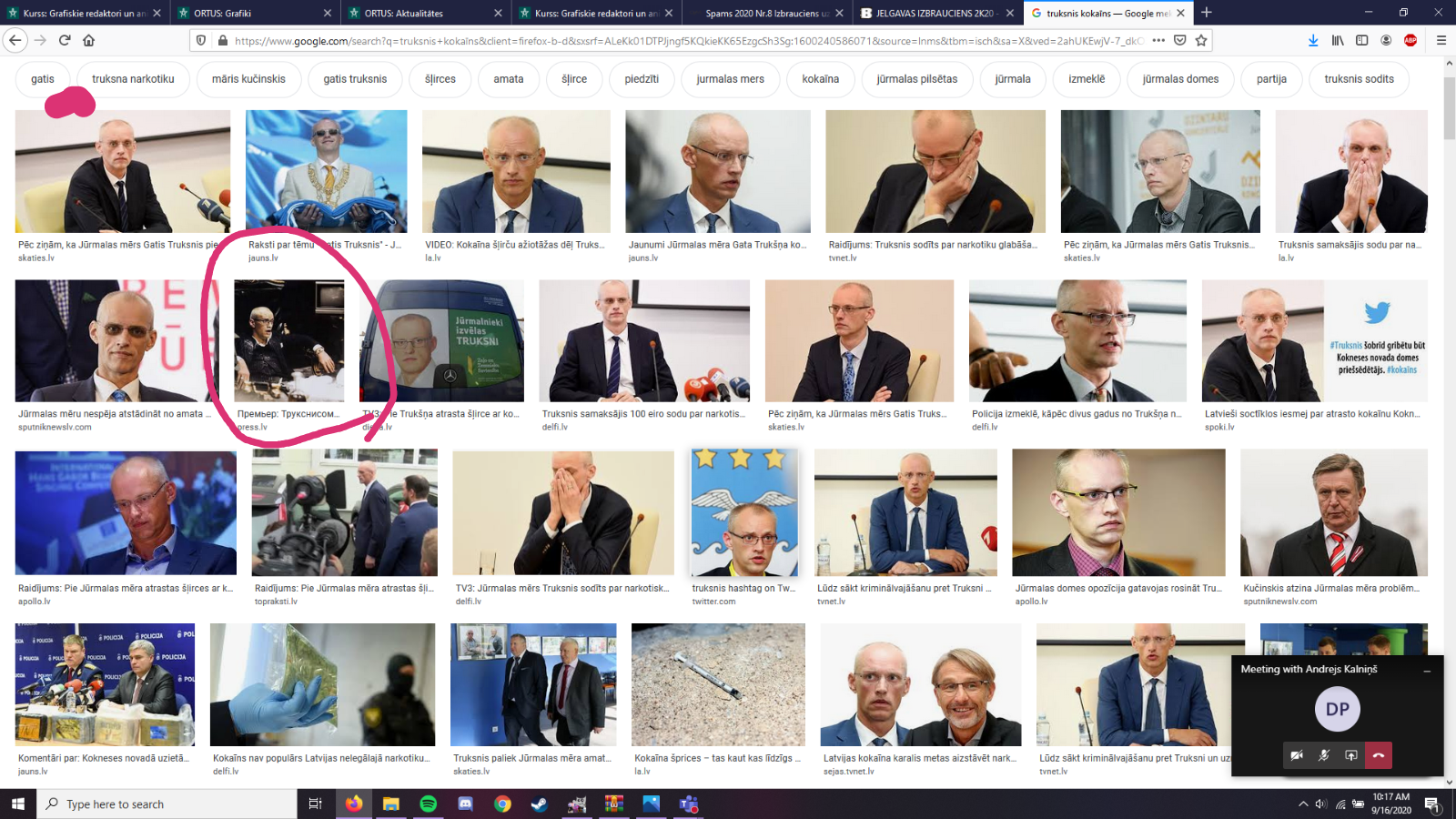Toggle the Firefox sidebar view
The width and height of the screenshot is (1456, 819).
coord(1362,40)
